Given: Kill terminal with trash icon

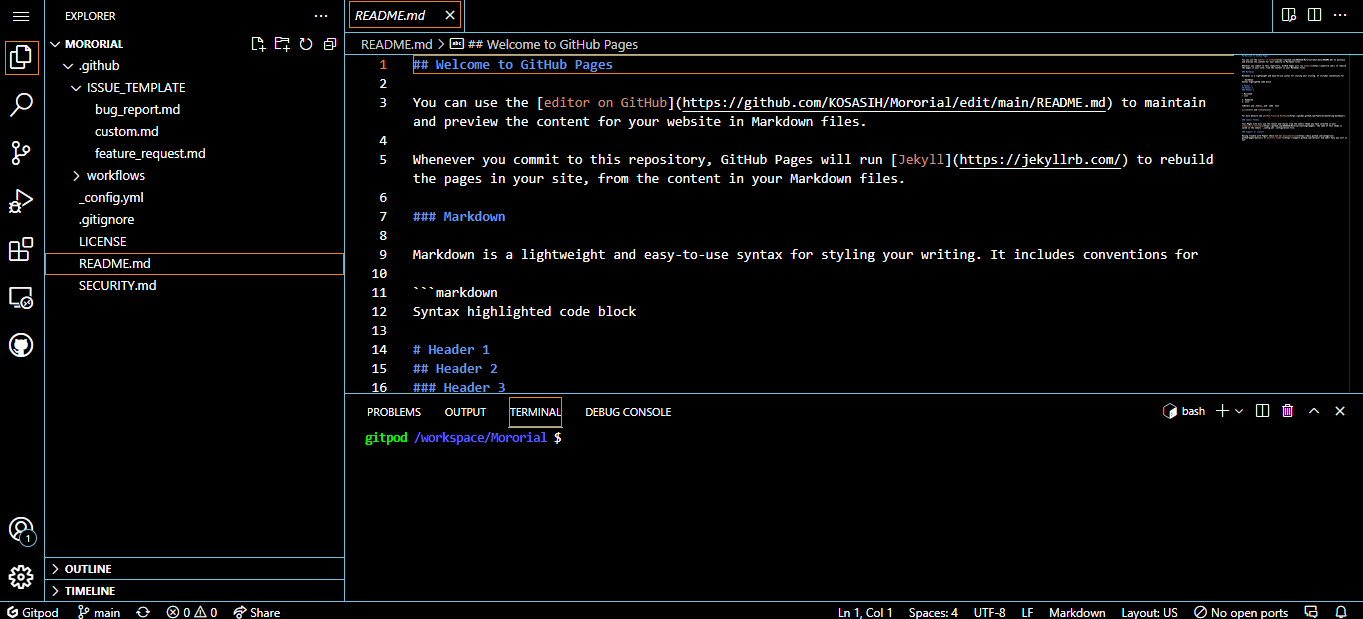Looking at the screenshot, I should [1288, 411].
